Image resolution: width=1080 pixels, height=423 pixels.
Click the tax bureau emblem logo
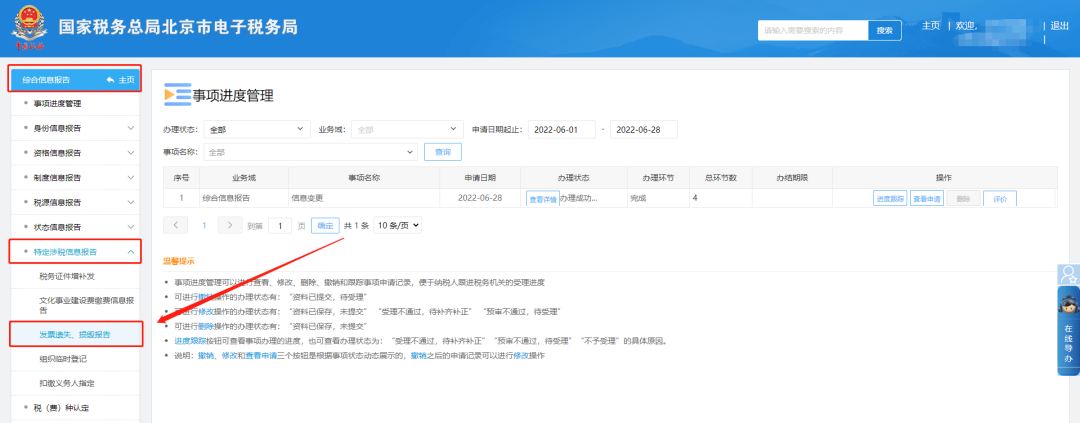tap(30, 30)
